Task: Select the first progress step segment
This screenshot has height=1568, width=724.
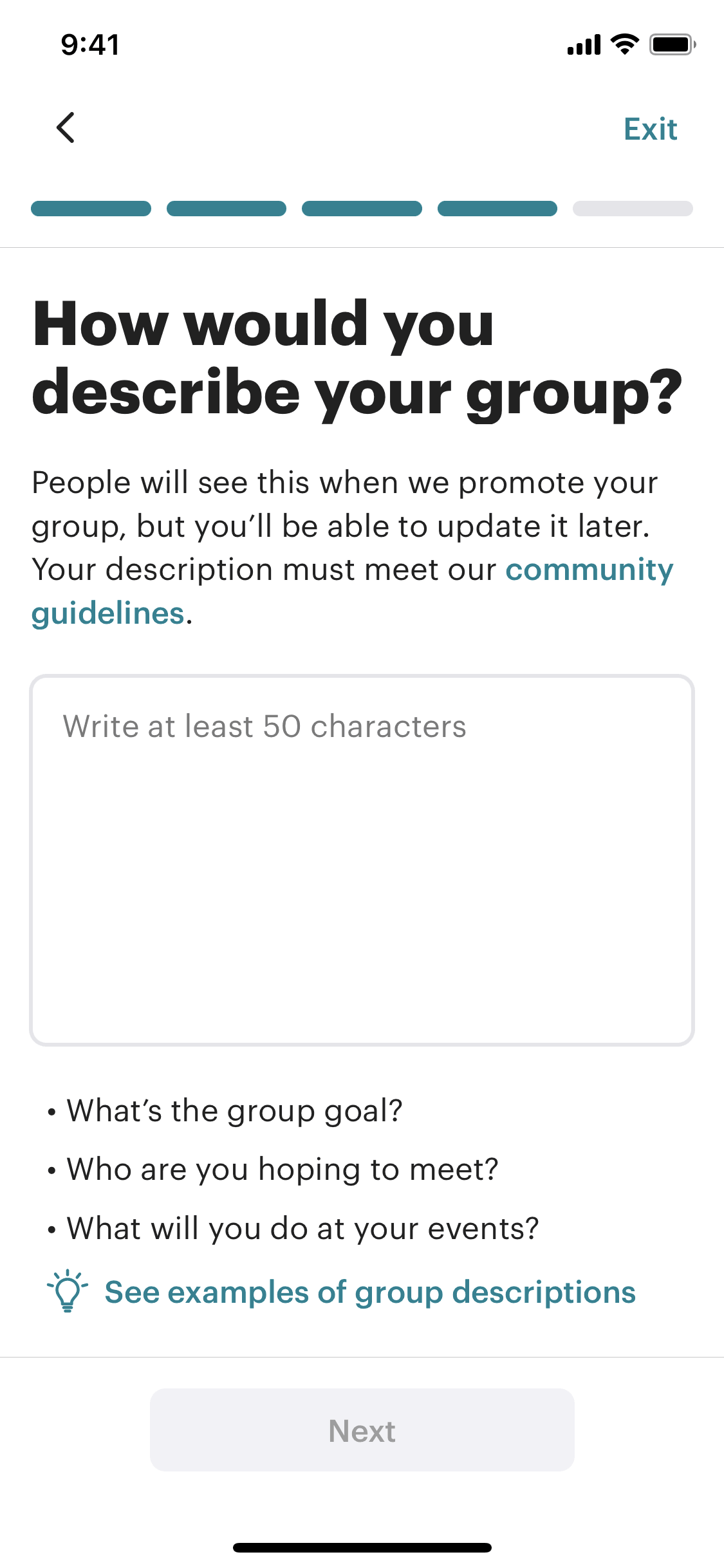Action: pos(91,209)
